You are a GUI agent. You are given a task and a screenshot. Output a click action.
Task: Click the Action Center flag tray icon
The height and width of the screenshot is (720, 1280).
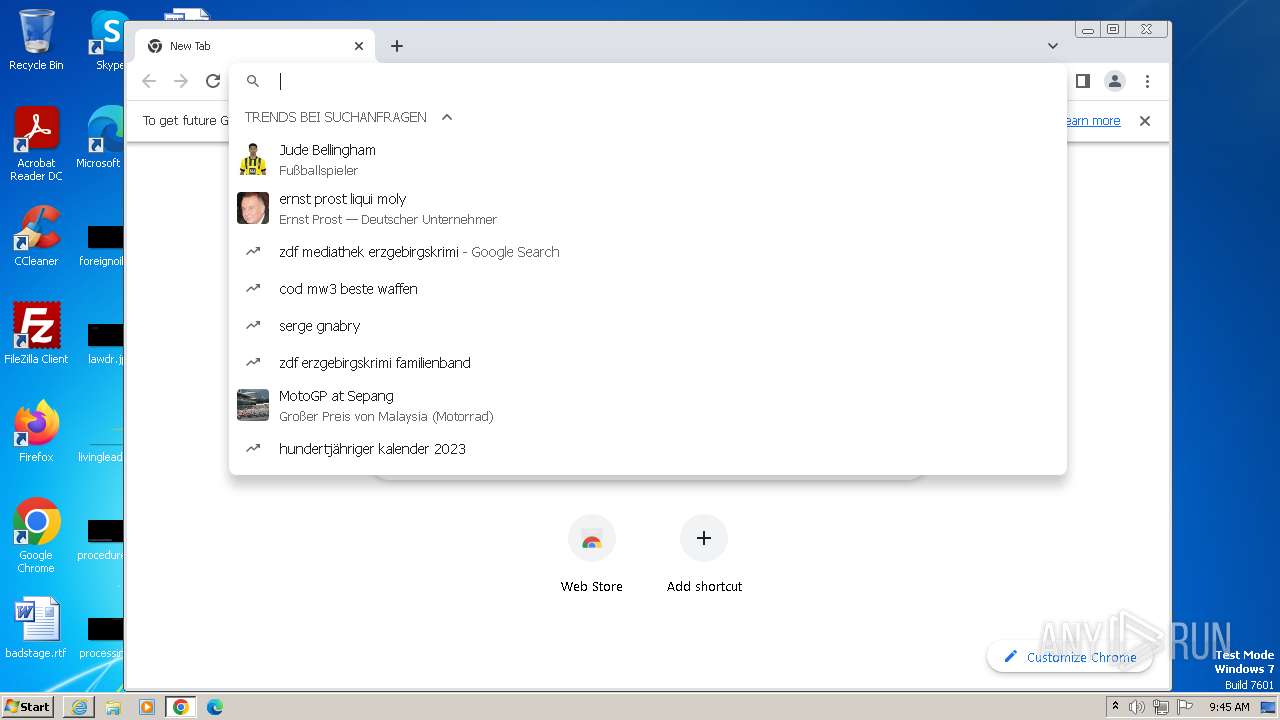pos(1185,707)
